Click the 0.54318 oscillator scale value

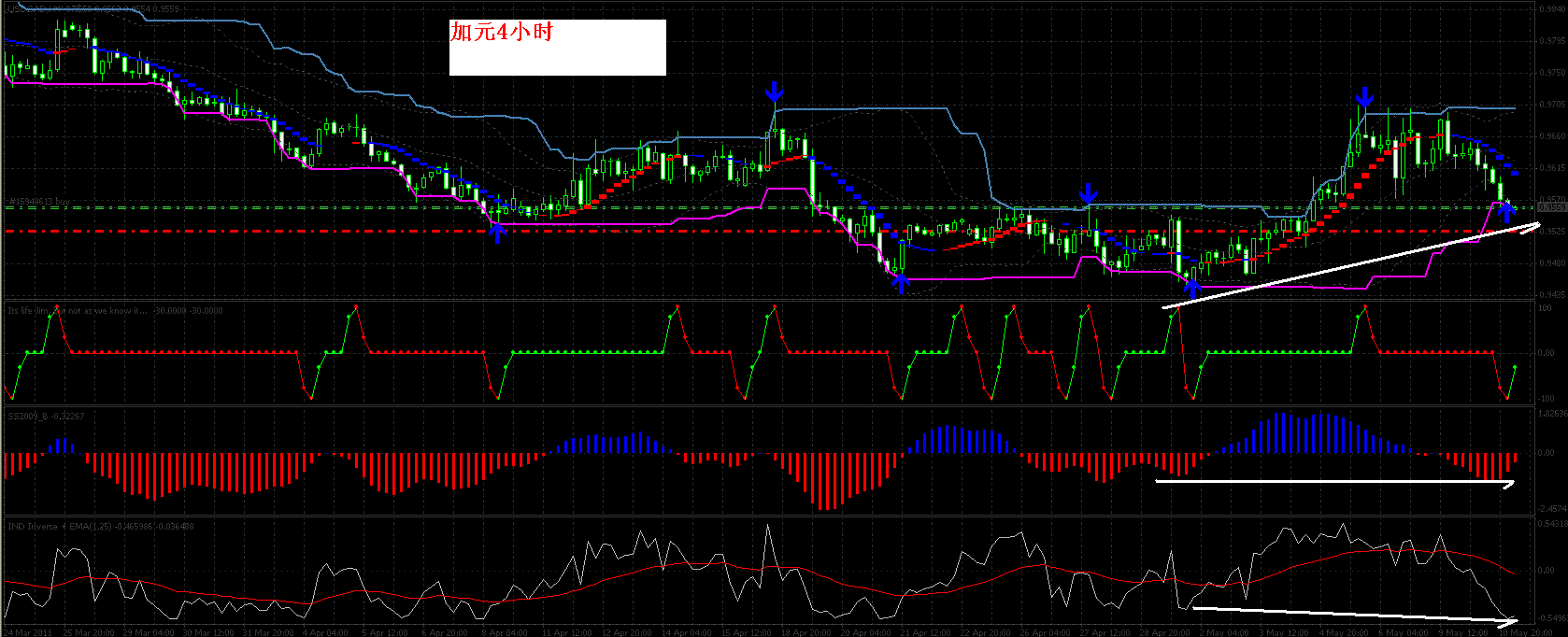pyautogui.click(x=1551, y=523)
